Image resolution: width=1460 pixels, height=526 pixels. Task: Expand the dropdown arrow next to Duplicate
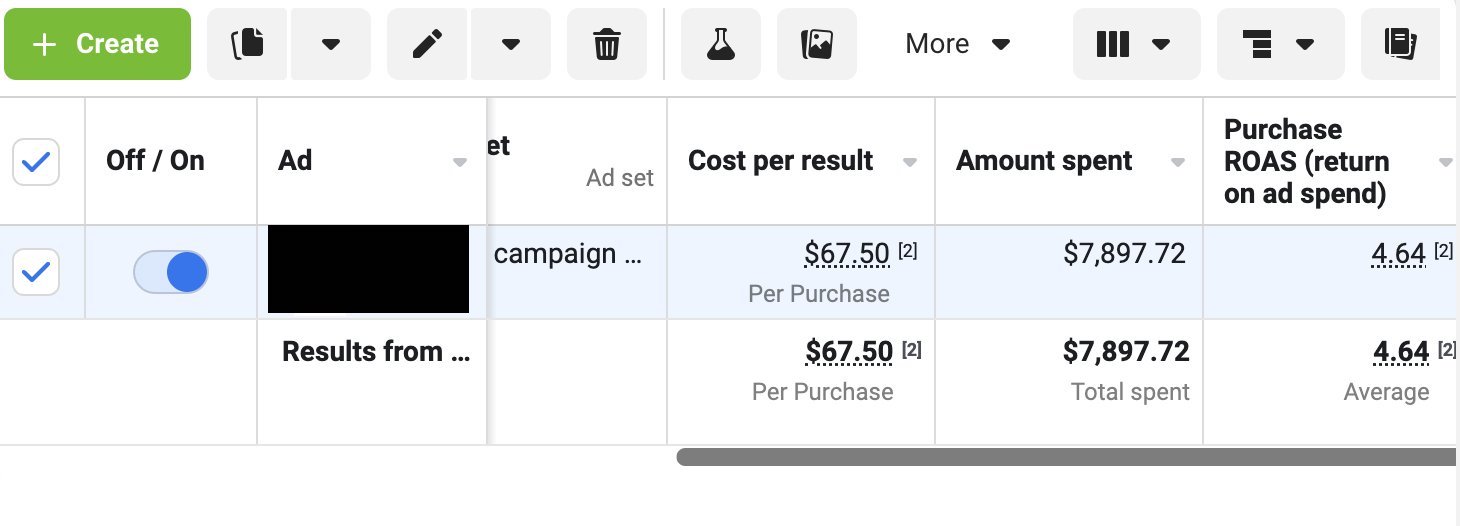tap(330, 44)
